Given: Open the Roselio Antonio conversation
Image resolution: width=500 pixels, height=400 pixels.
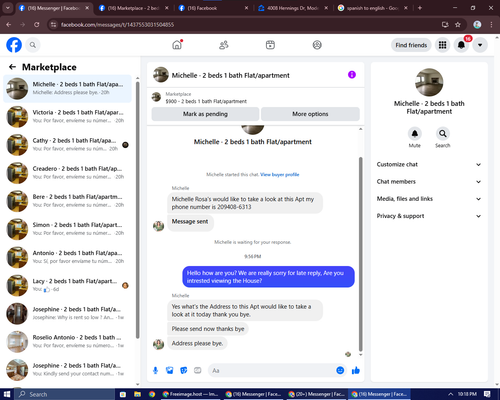Looking at the screenshot, I should (x=68, y=341).
